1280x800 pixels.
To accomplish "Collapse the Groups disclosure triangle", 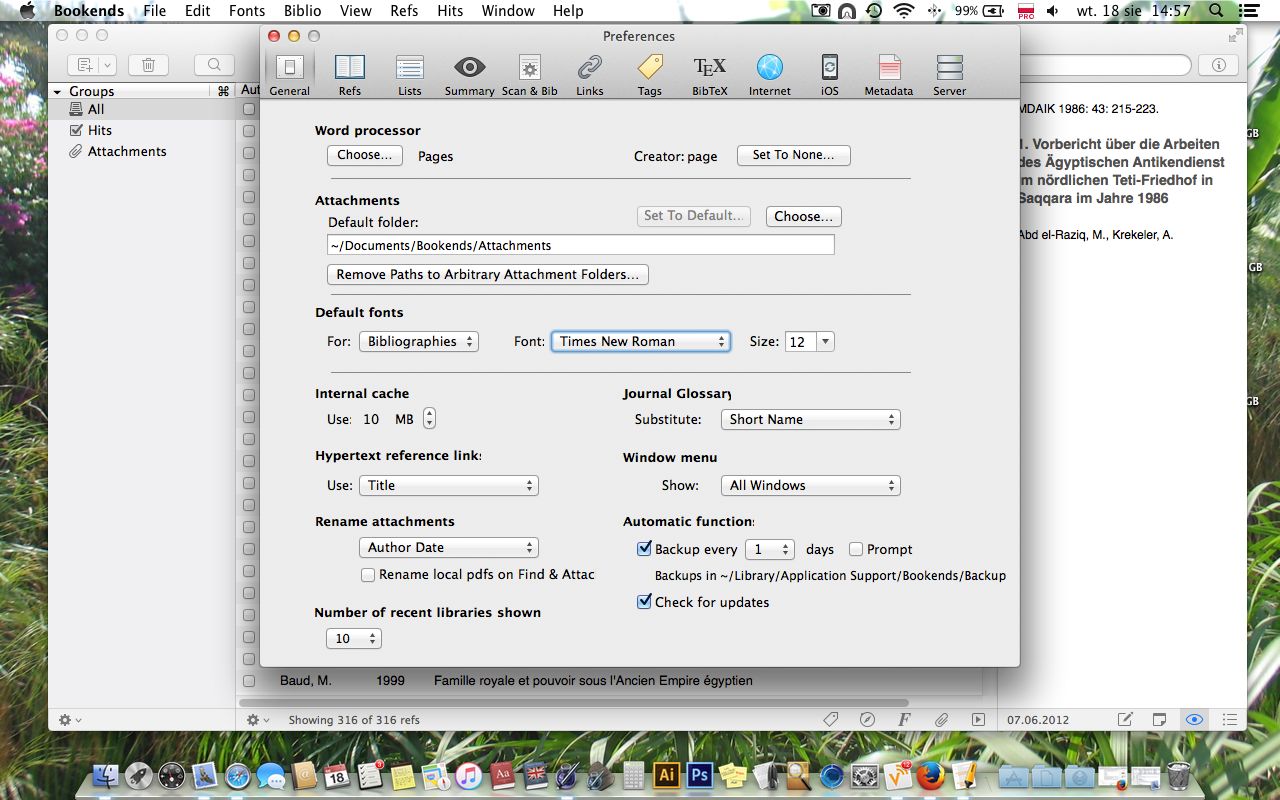I will click(58, 91).
